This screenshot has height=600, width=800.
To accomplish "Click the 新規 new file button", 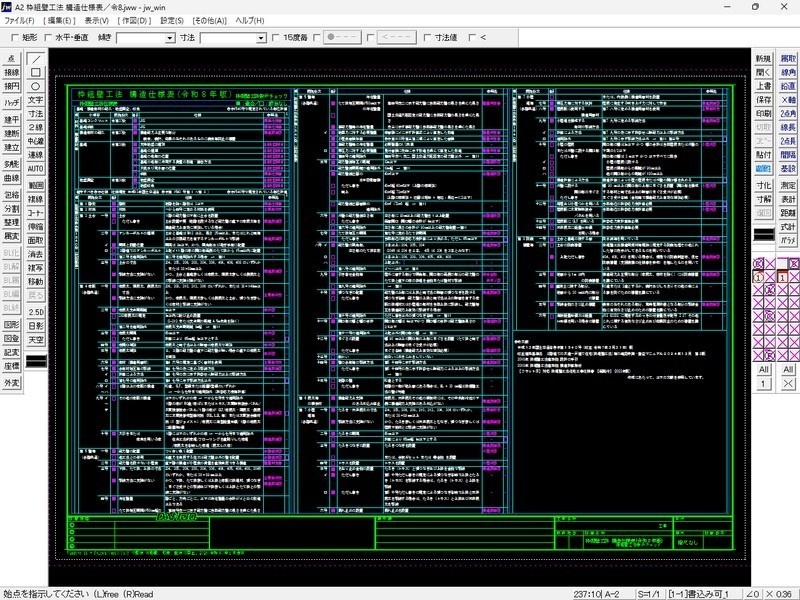I will click(763, 59).
